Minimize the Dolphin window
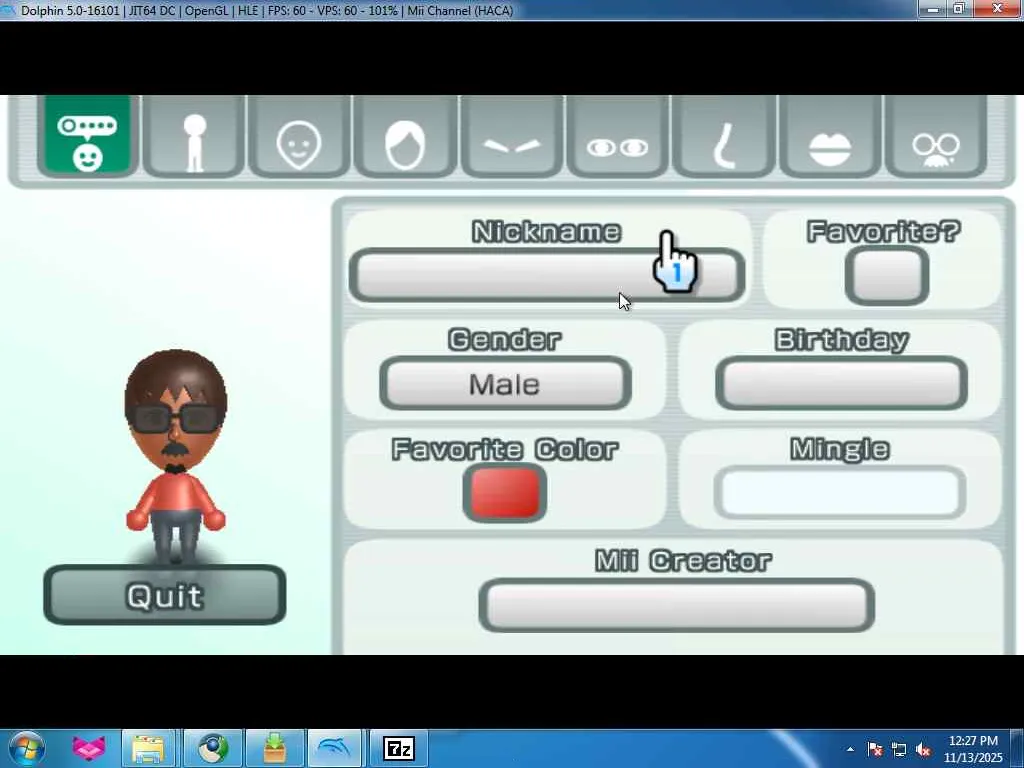 (x=933, y=8)
